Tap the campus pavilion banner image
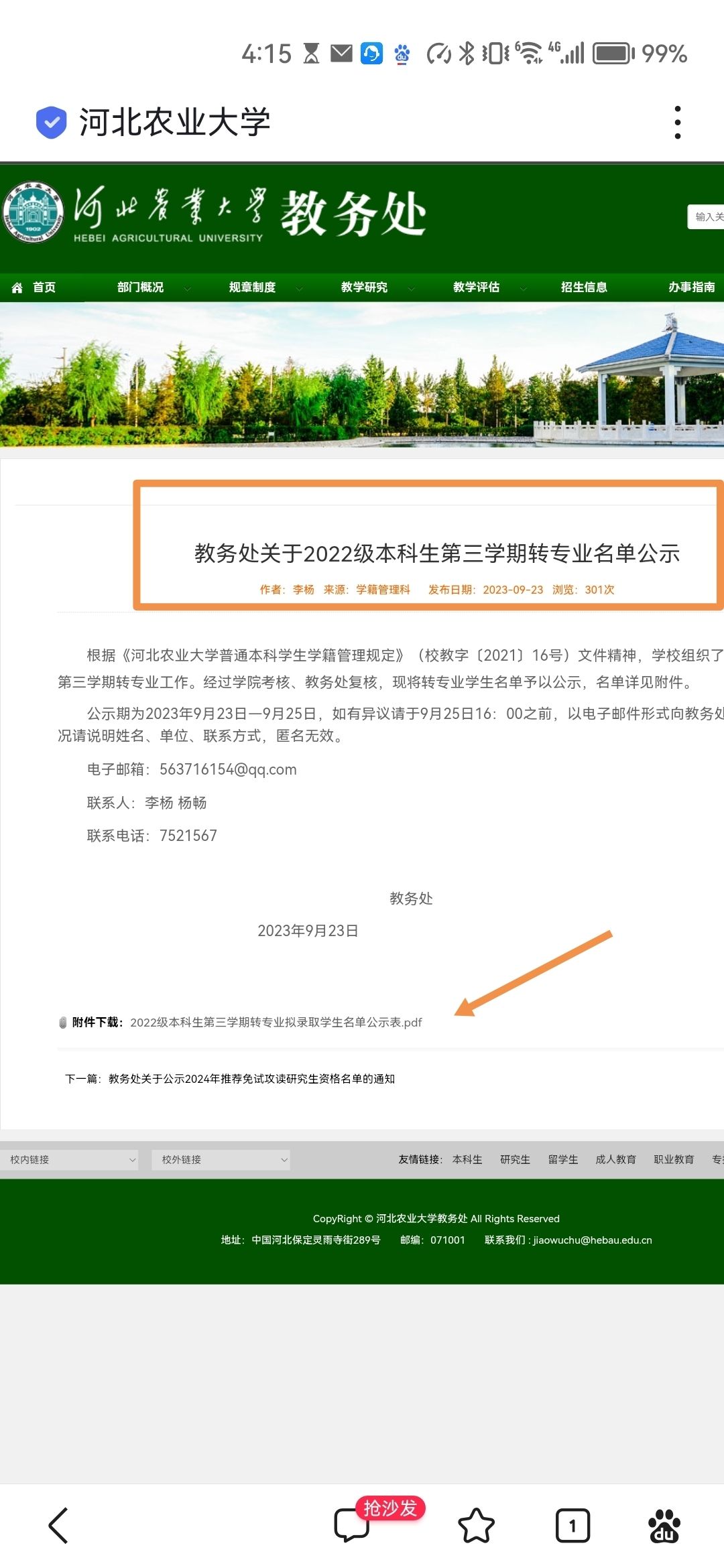724x1568 pixels. point(362,375)
